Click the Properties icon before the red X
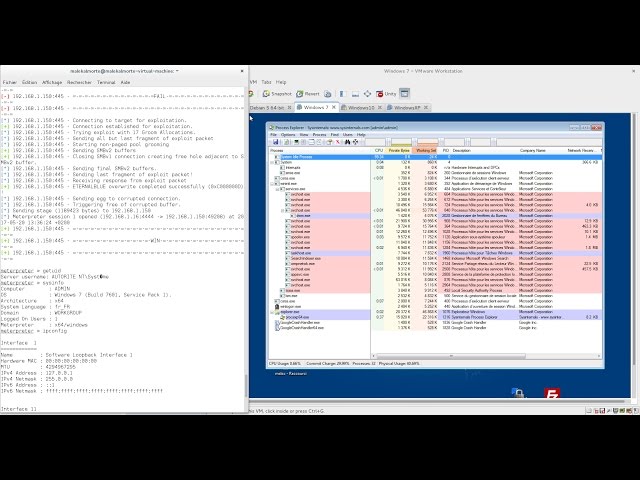Image resolution: width=640 pixels, height=480 pixels. [329, 142]
